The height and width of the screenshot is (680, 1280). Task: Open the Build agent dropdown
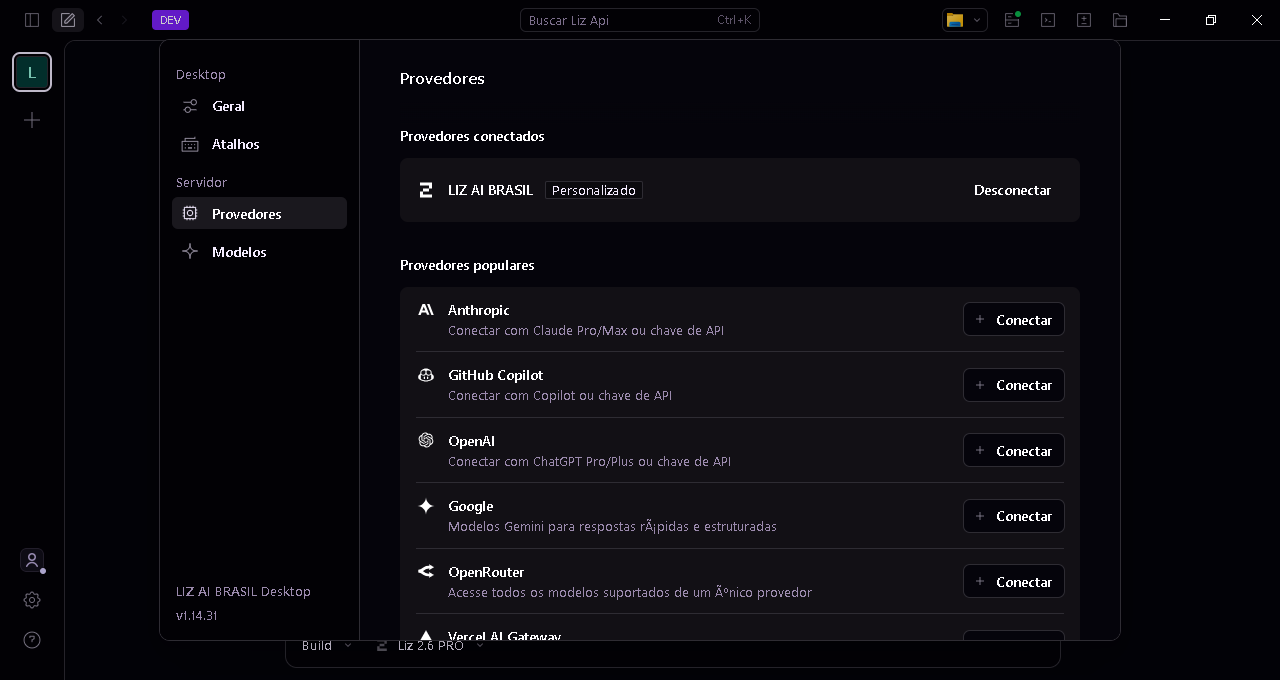[x=327, y=646]
